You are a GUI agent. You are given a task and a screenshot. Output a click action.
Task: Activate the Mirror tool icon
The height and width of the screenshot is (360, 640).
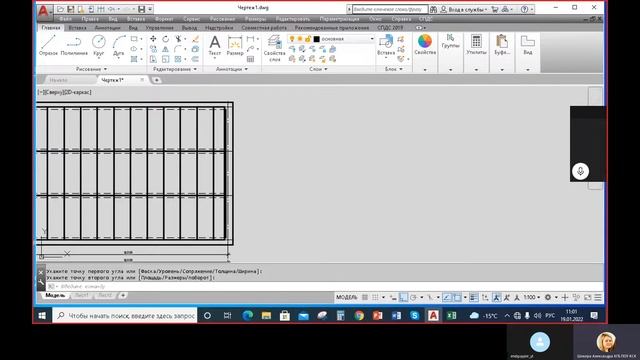pos(165,49)
